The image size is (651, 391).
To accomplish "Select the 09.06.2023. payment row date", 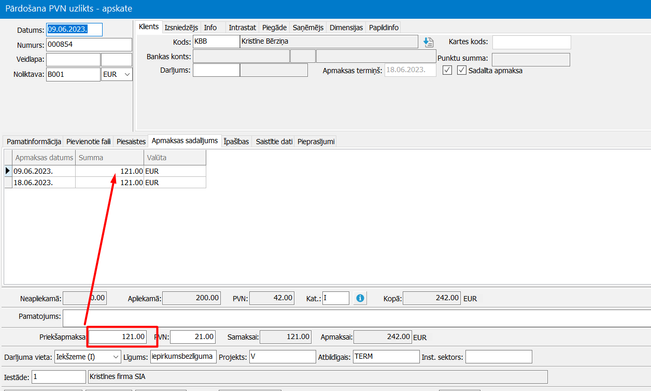I will point(44,171).
